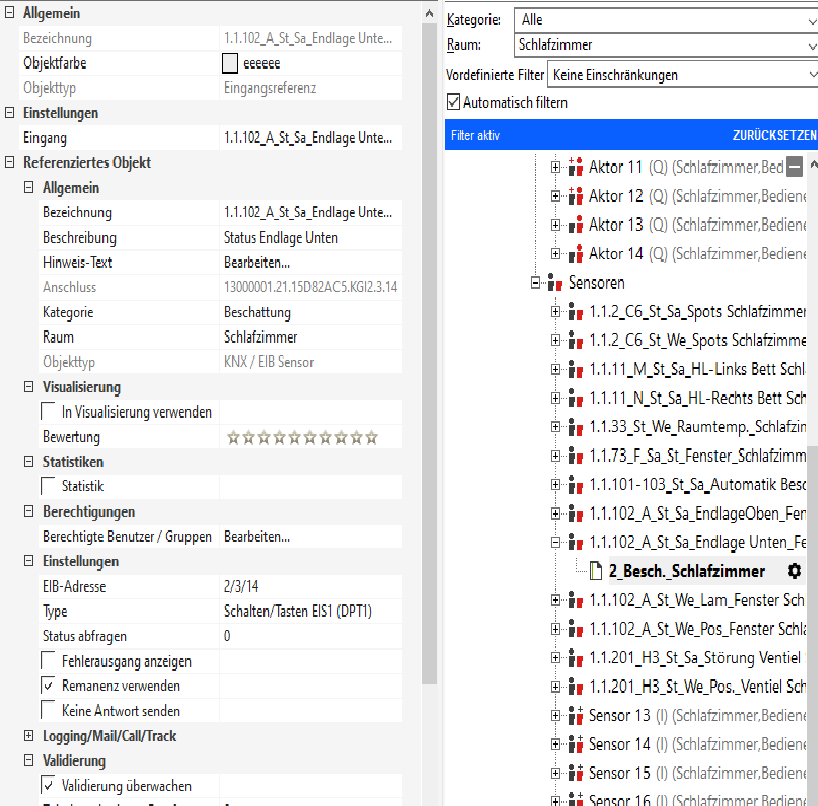The width and height of the screenshot is (818, 806).
Task: Collapse Referenziertes Objekt section
Action: 9,162
